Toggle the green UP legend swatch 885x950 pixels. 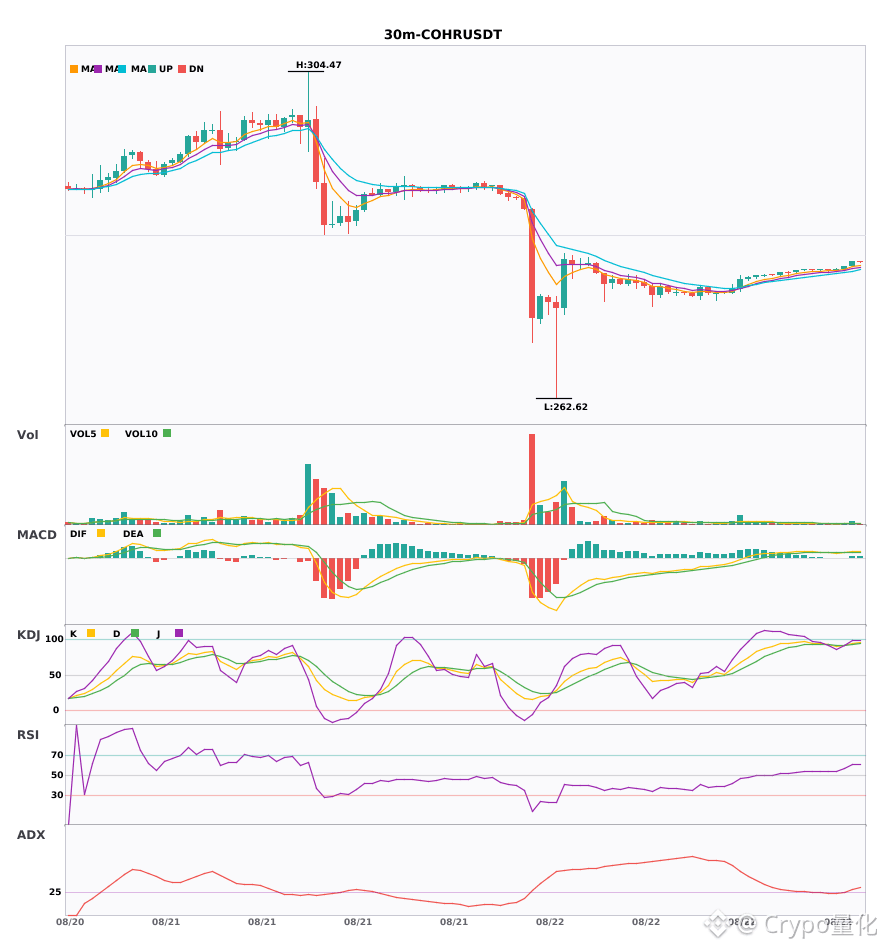point(152,69)
